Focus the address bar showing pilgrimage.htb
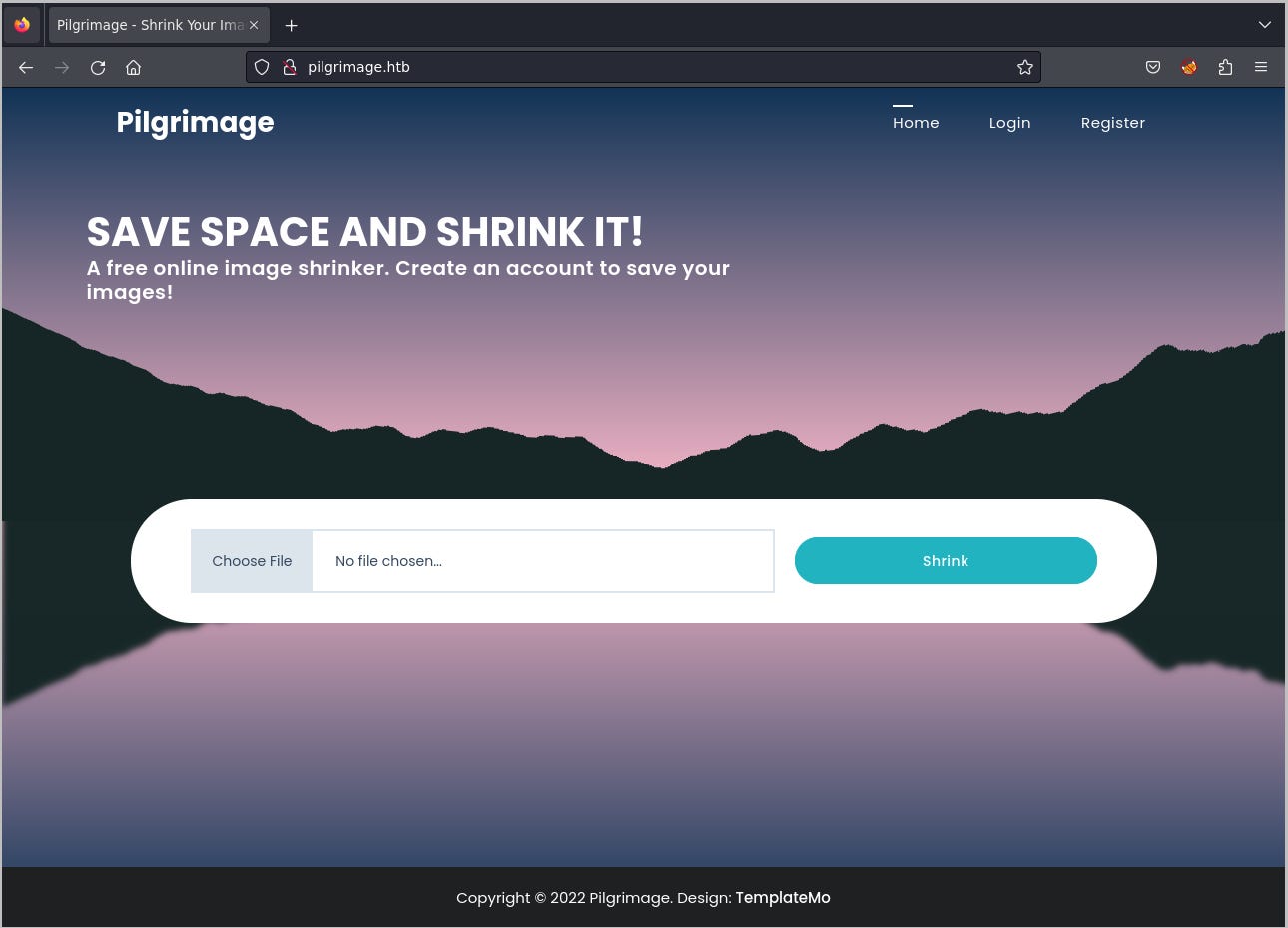 point(643,67)
